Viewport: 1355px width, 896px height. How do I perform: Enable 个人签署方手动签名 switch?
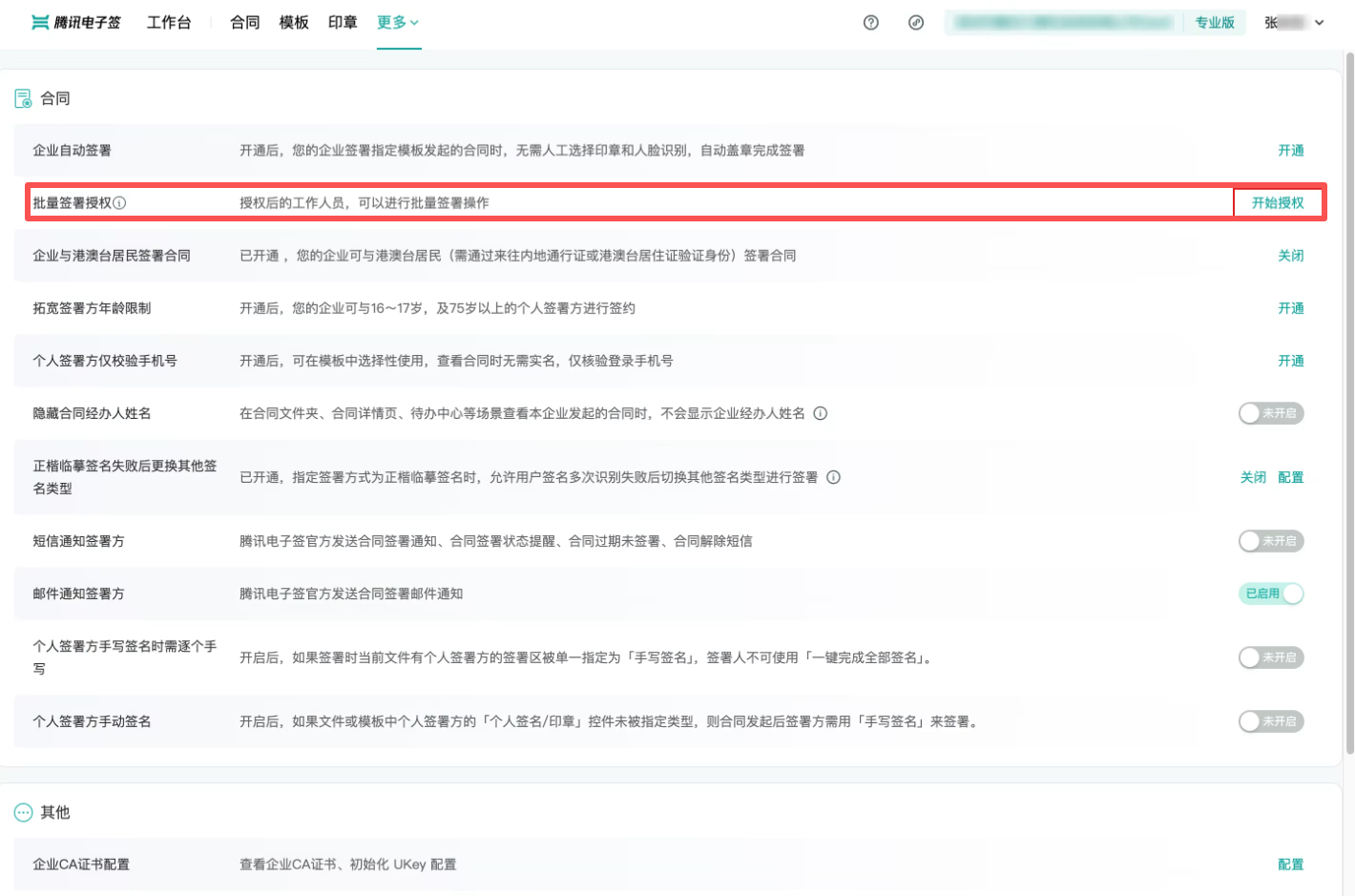1271,721
